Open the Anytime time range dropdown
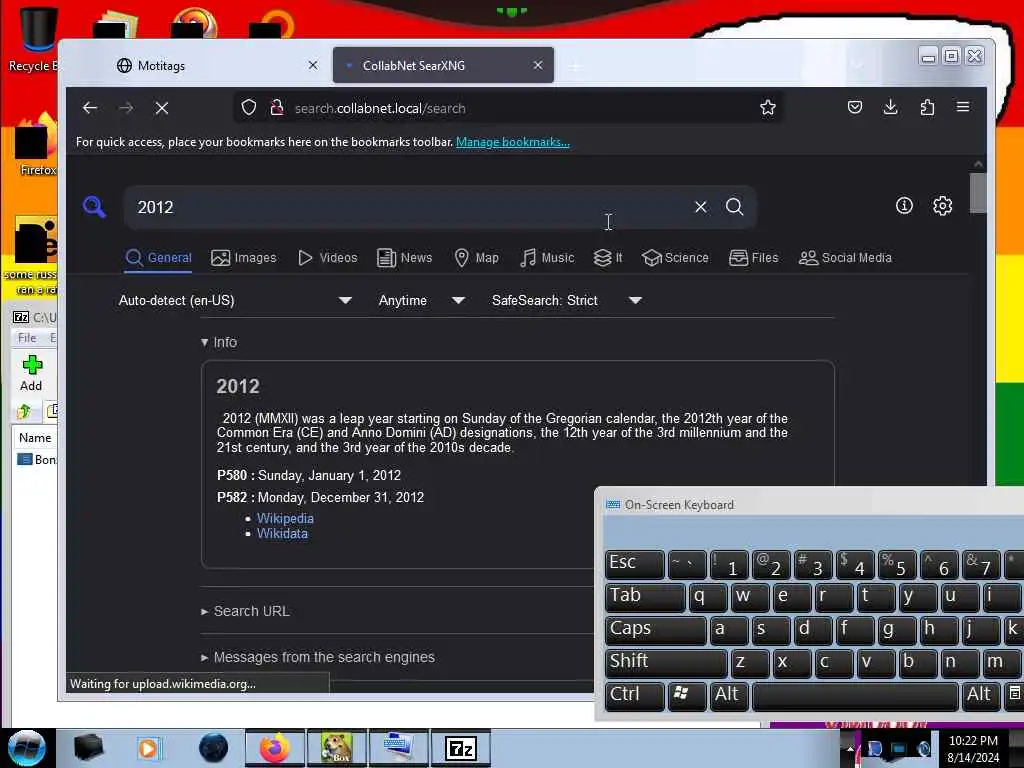 point(422,300)
